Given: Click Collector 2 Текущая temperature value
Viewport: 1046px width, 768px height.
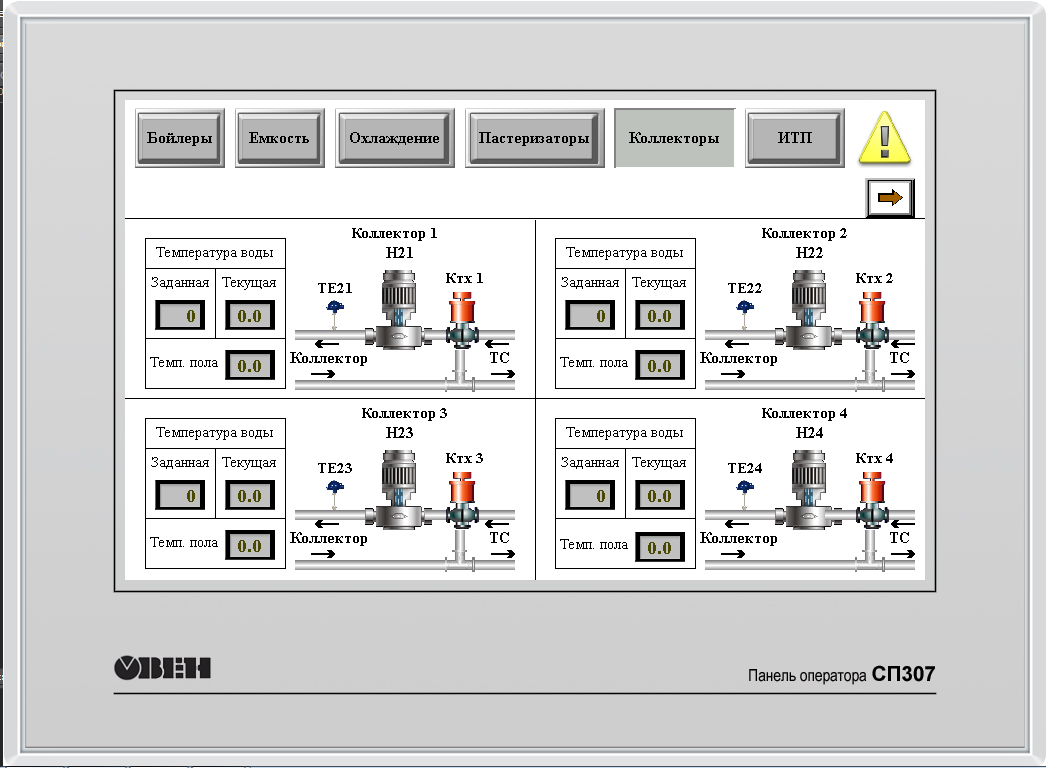Looking at the screenshot, I should (659, 317).
